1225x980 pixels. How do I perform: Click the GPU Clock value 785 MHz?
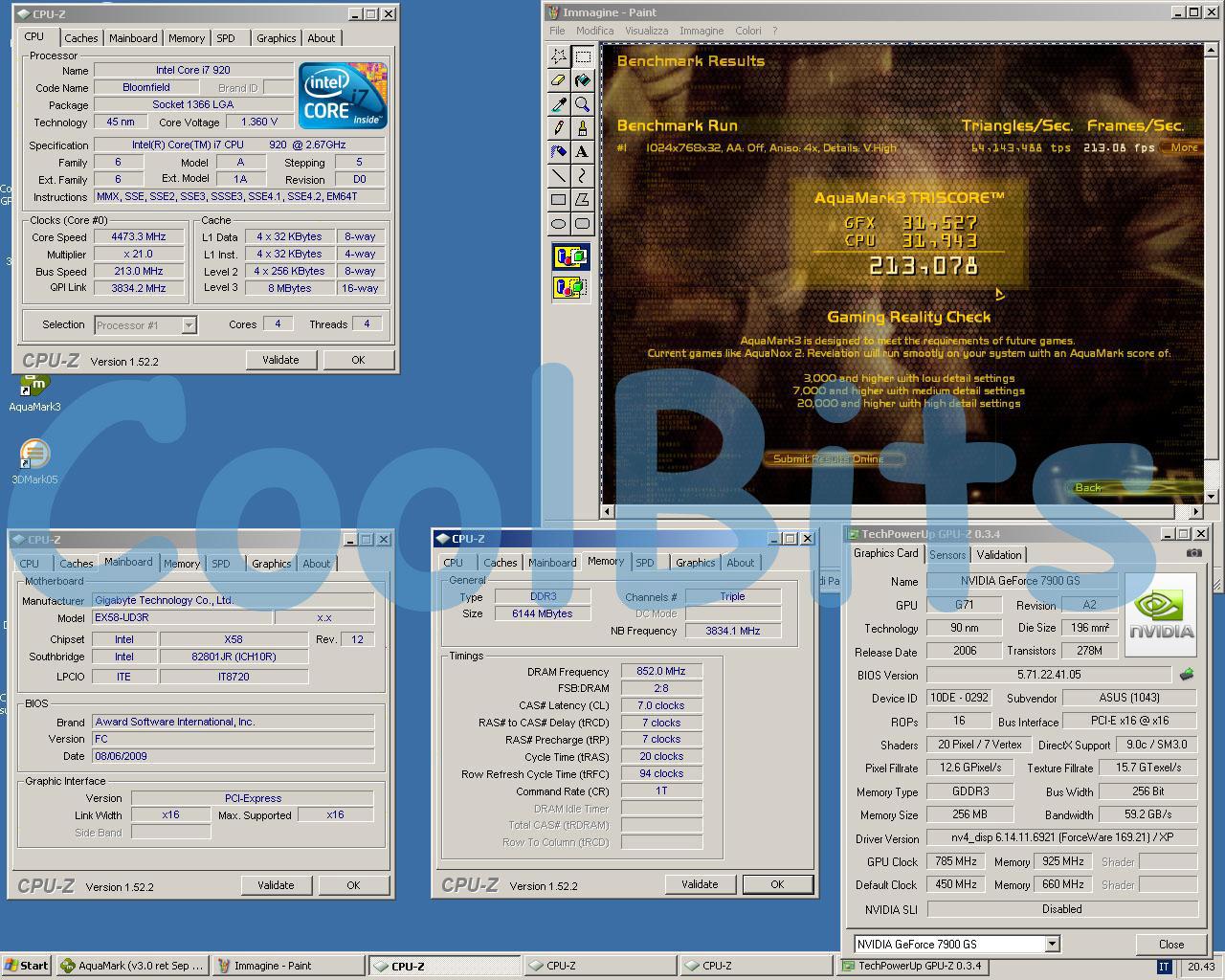[x=956, y=861]
